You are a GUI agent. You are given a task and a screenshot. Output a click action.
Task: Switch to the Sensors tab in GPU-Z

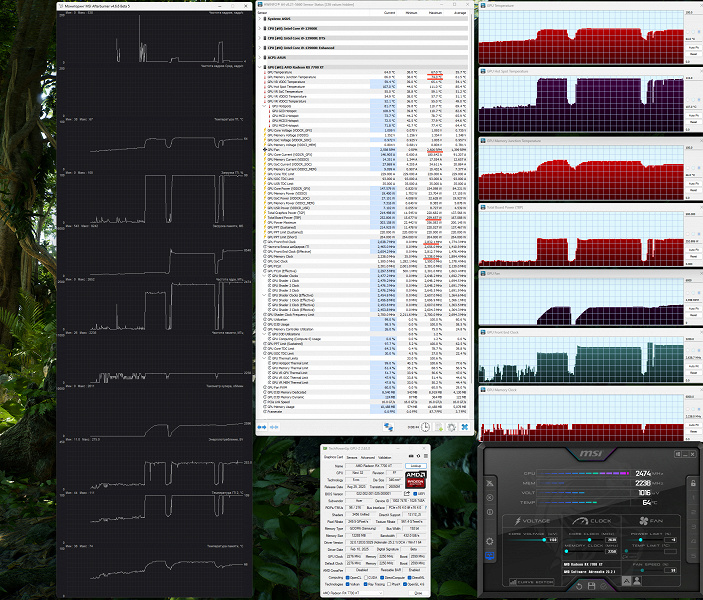352,457
